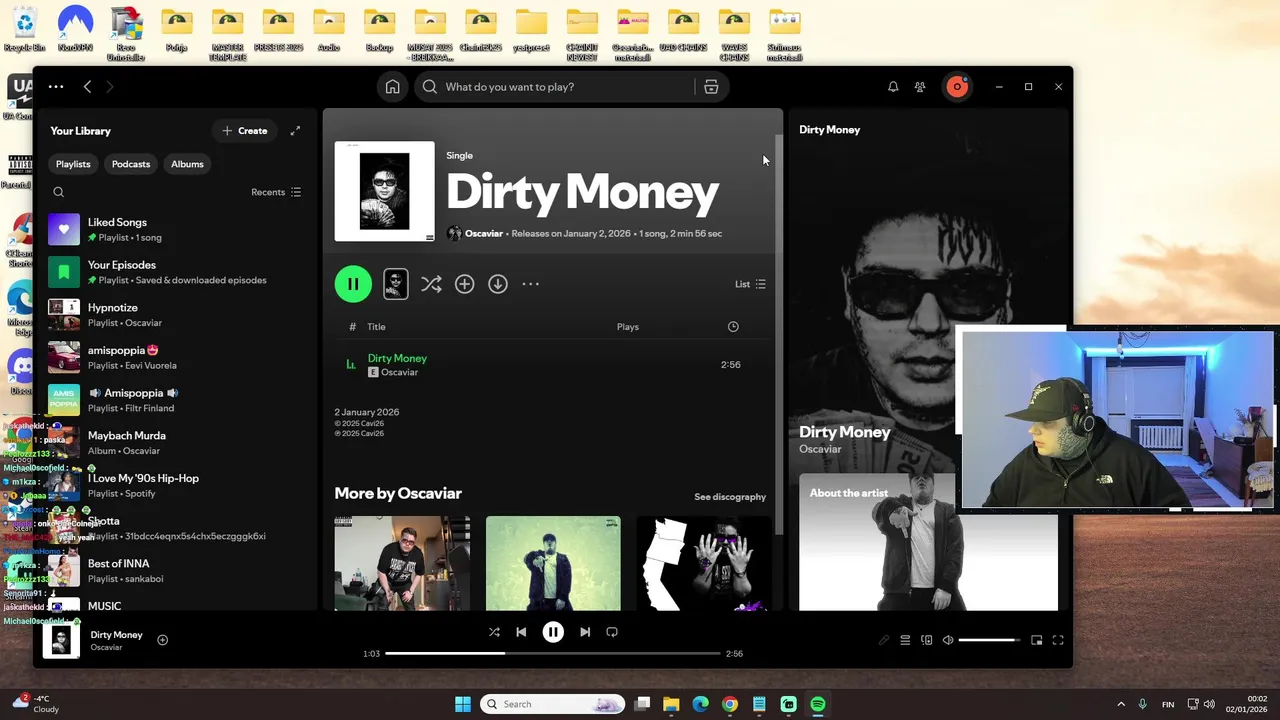Skip to the next track
Viewport: 1280px width, 720px height.
[x=585, y=632]
